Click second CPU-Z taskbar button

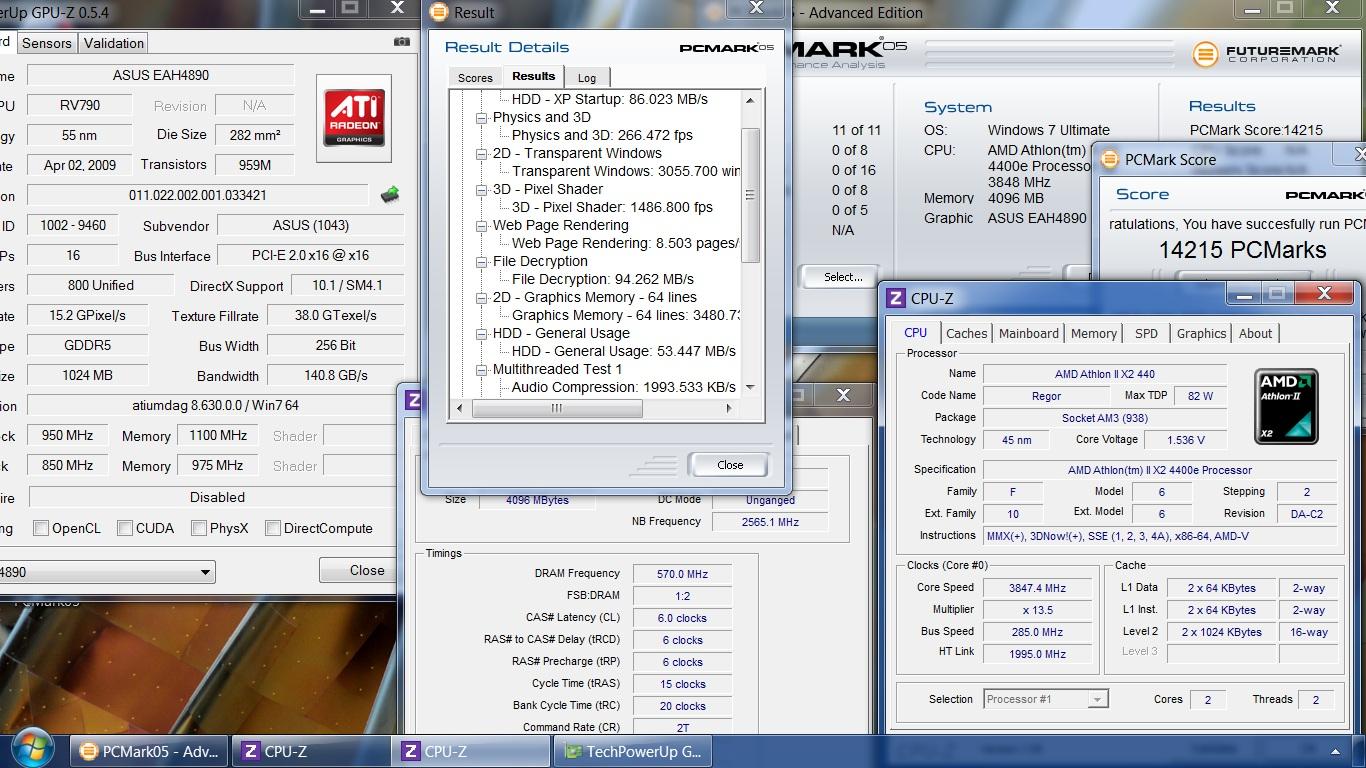tap(473, 752)
